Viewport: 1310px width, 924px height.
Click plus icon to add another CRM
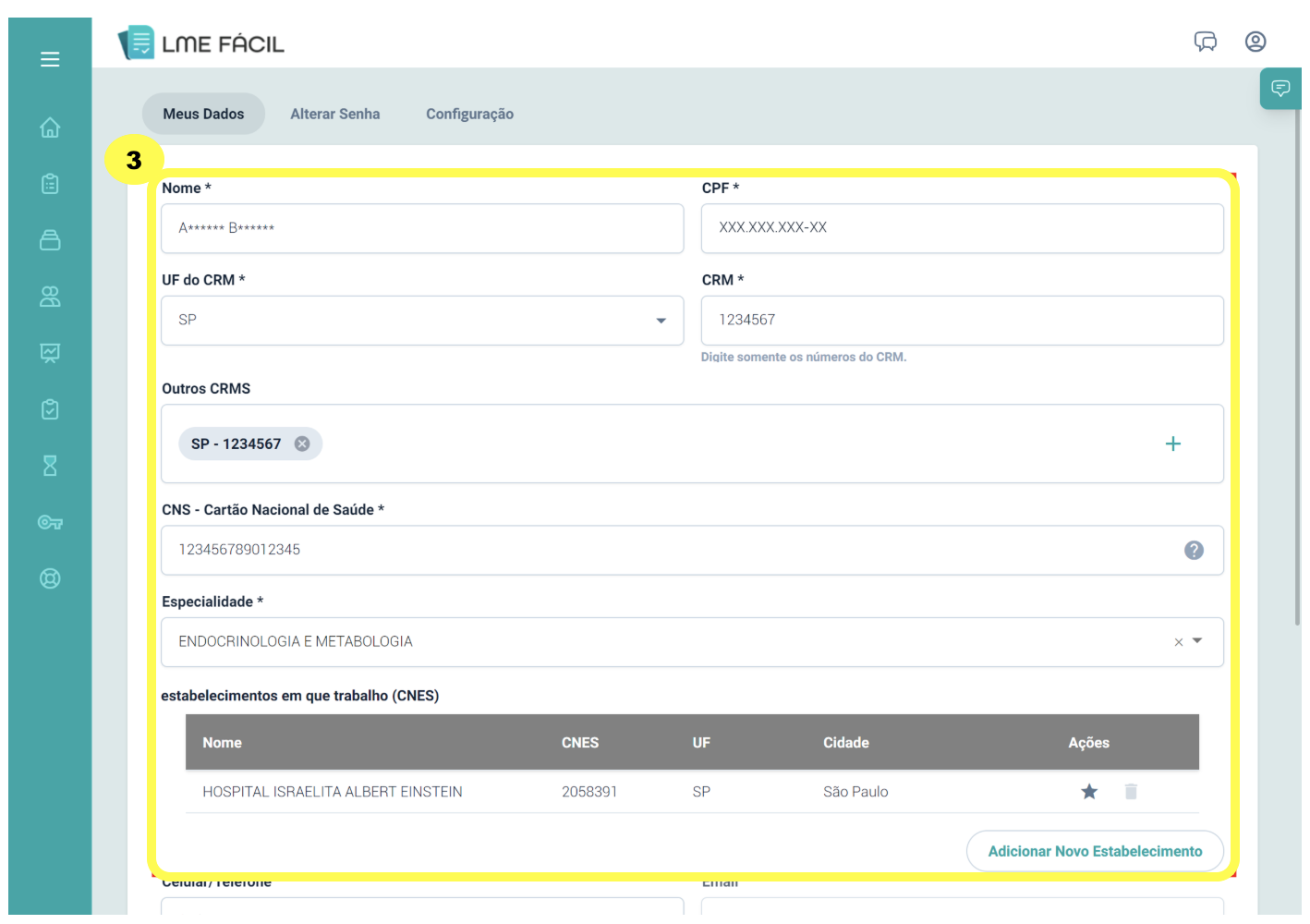[x=1172, y=444]
